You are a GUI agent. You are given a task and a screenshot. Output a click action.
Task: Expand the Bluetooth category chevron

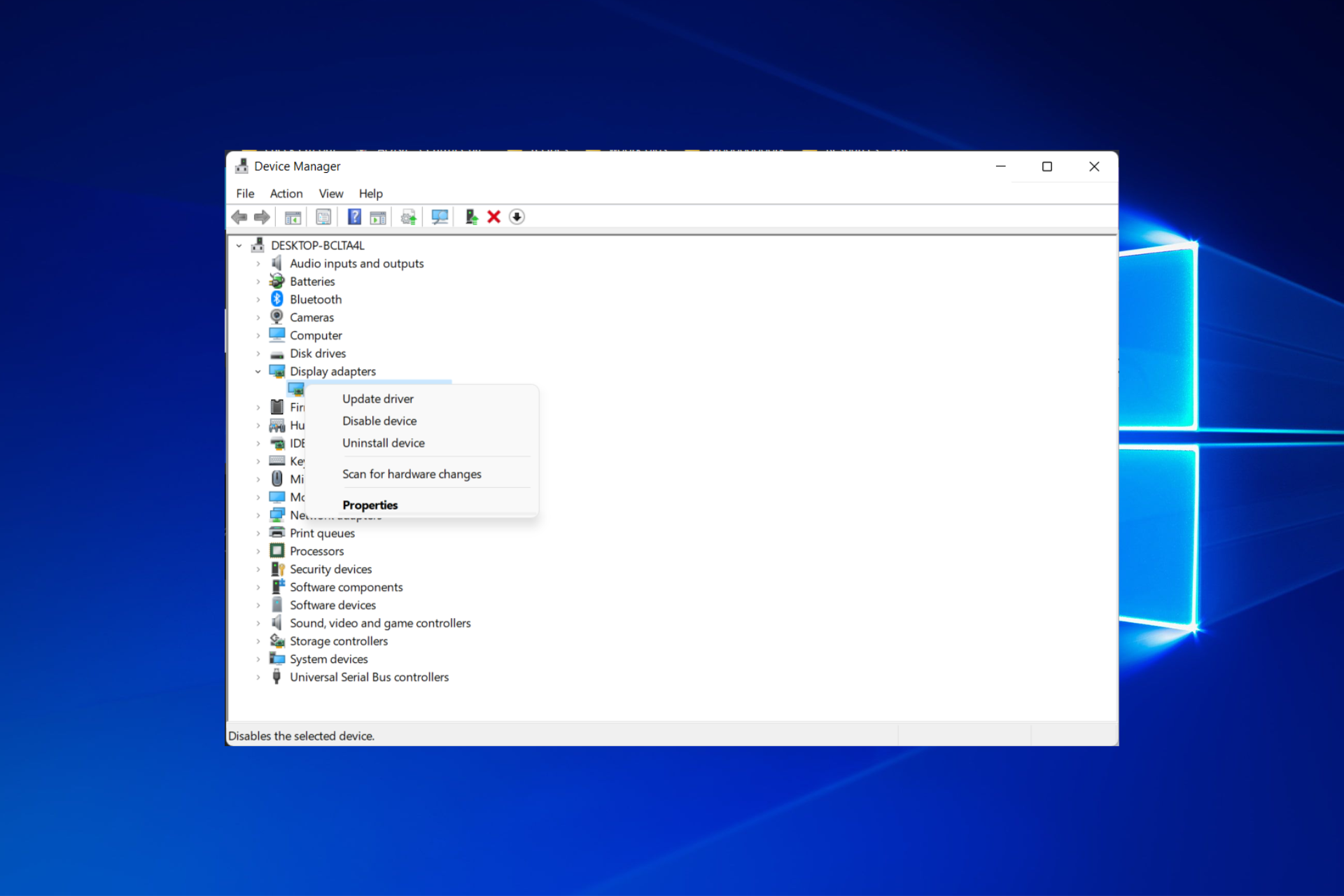(258, 300)
